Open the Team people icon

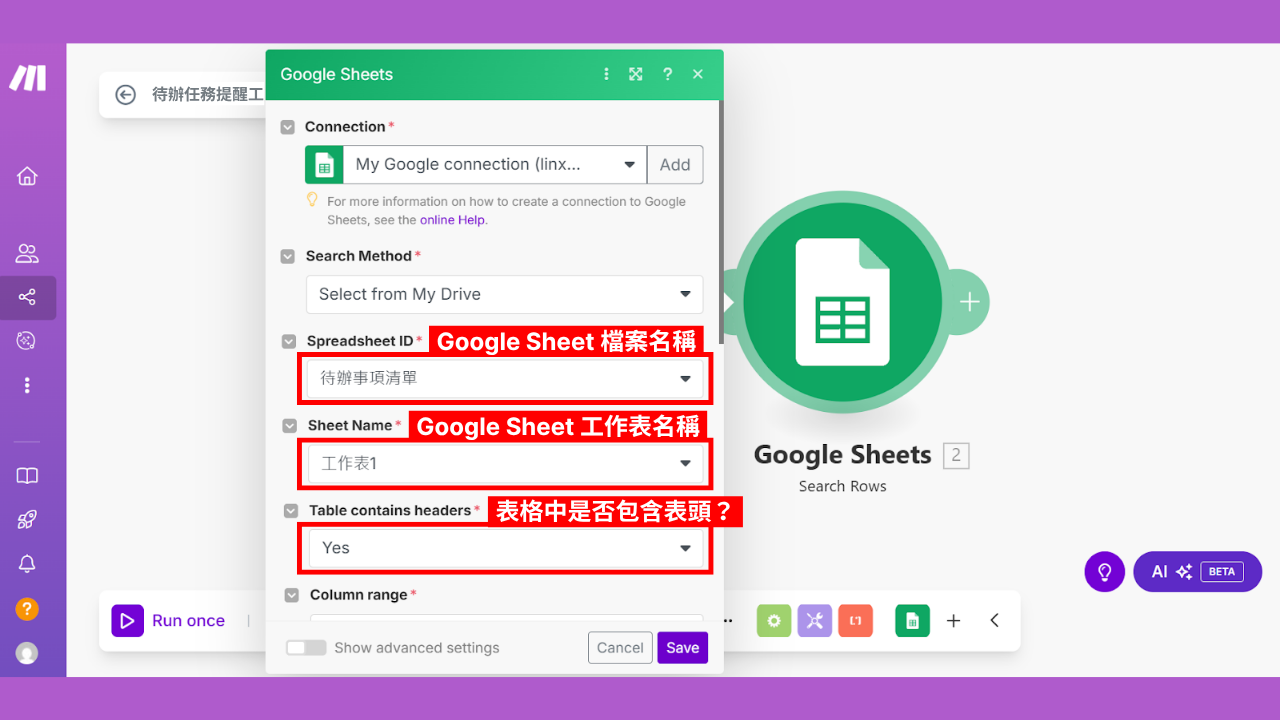point(27,253)
